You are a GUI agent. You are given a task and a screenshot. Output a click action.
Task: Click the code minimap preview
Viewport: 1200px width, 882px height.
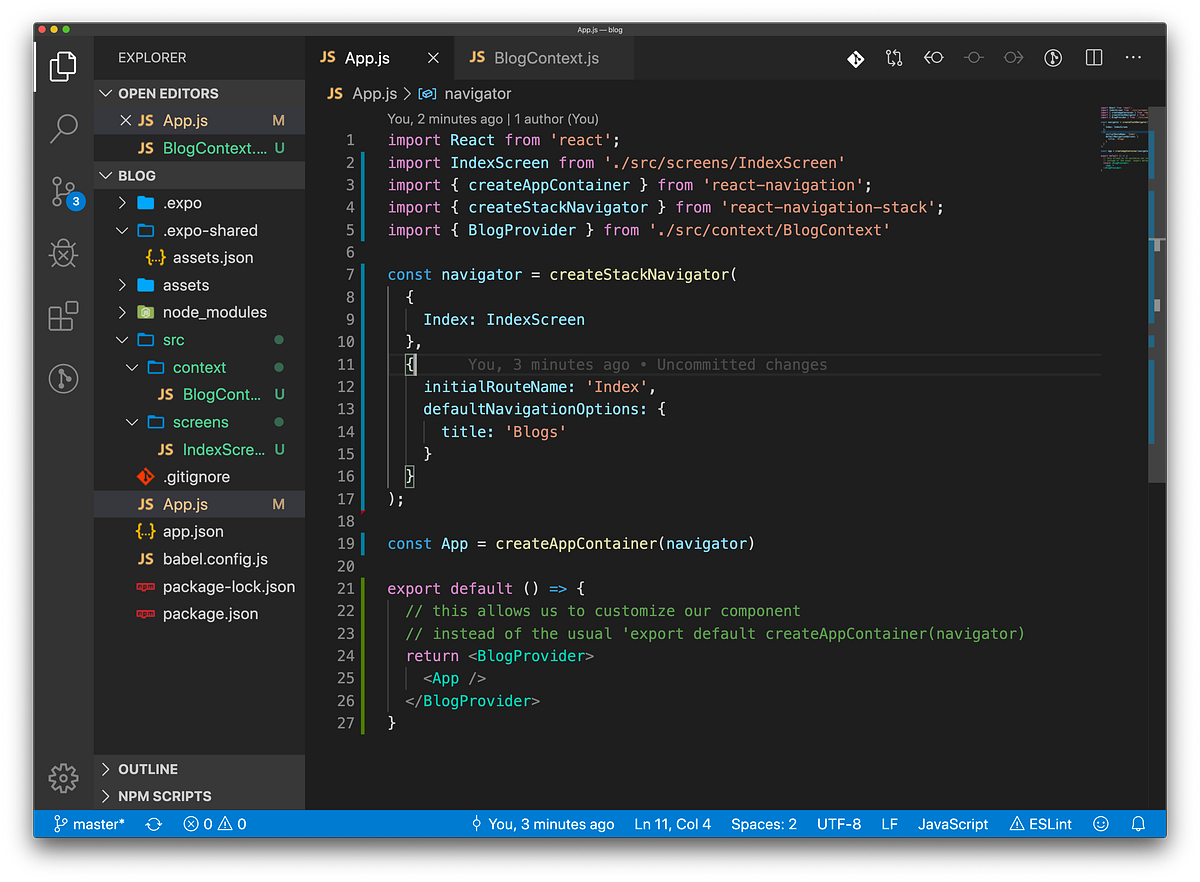(x=1121, y=139)
